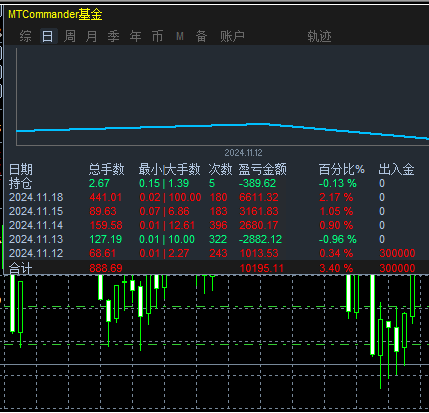Click the 396 trade count value
Viewport: 429px width, 413px height.
pos(218,225)
